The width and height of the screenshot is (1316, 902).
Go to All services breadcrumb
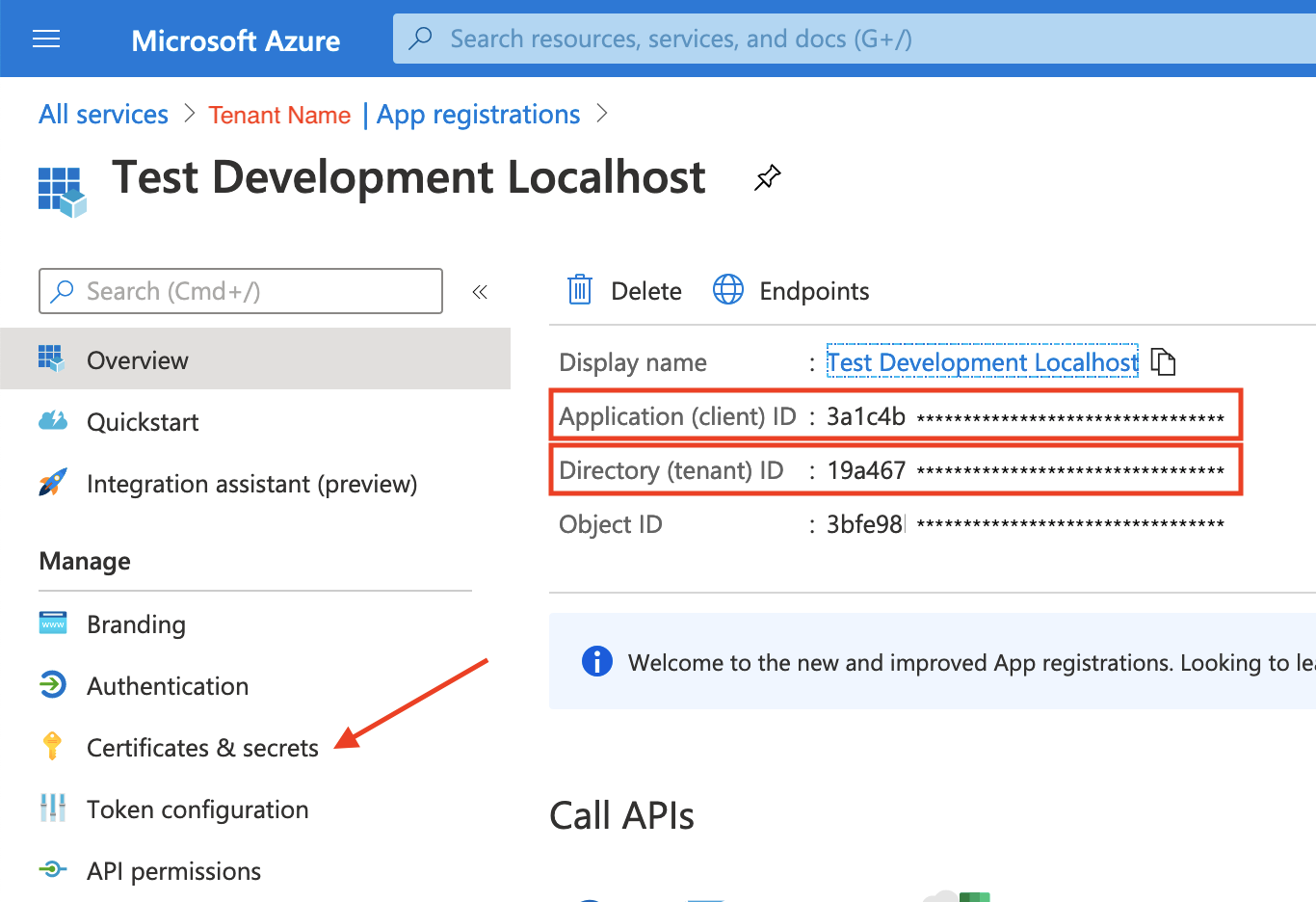click(103, 114)
